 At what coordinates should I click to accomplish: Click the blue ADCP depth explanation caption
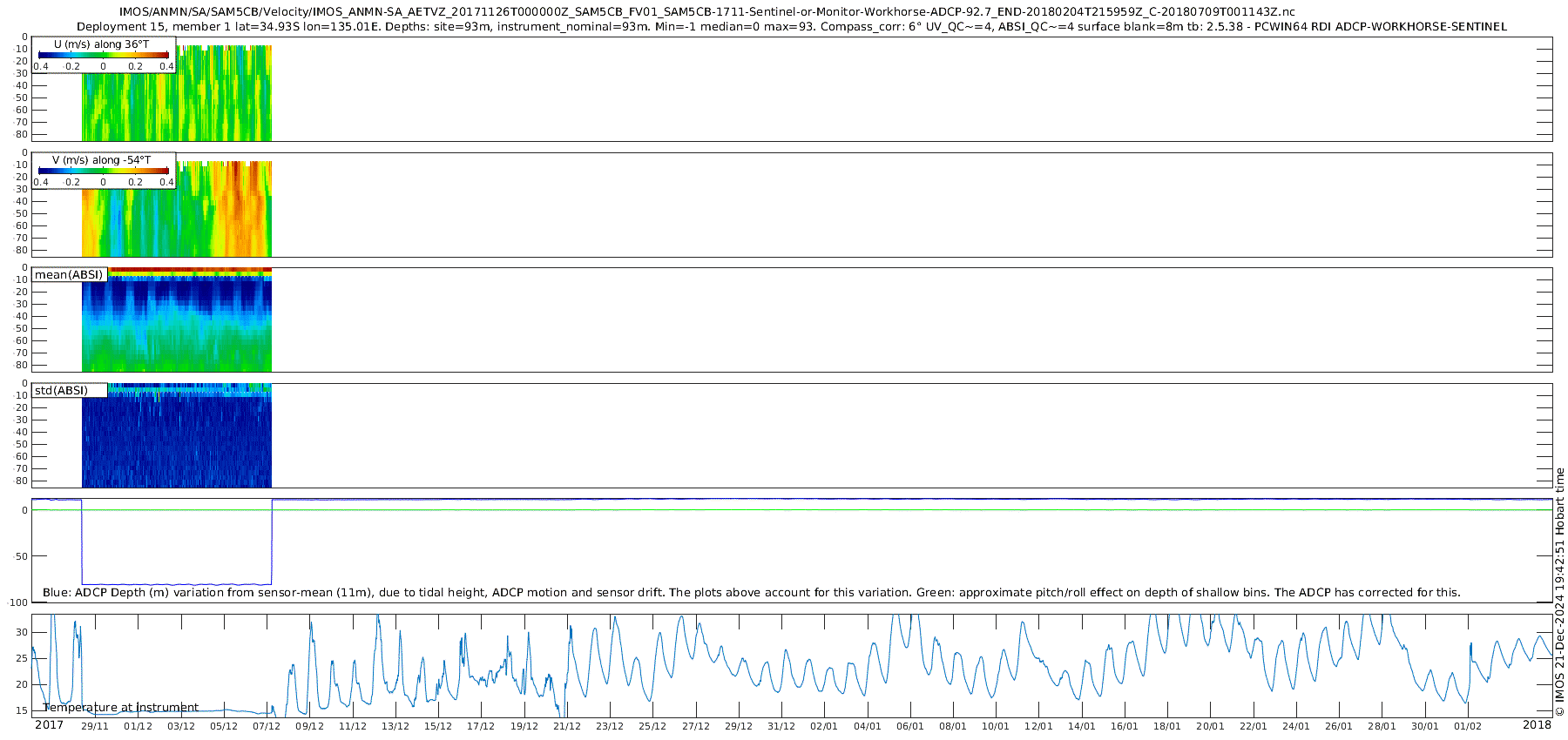751,593
